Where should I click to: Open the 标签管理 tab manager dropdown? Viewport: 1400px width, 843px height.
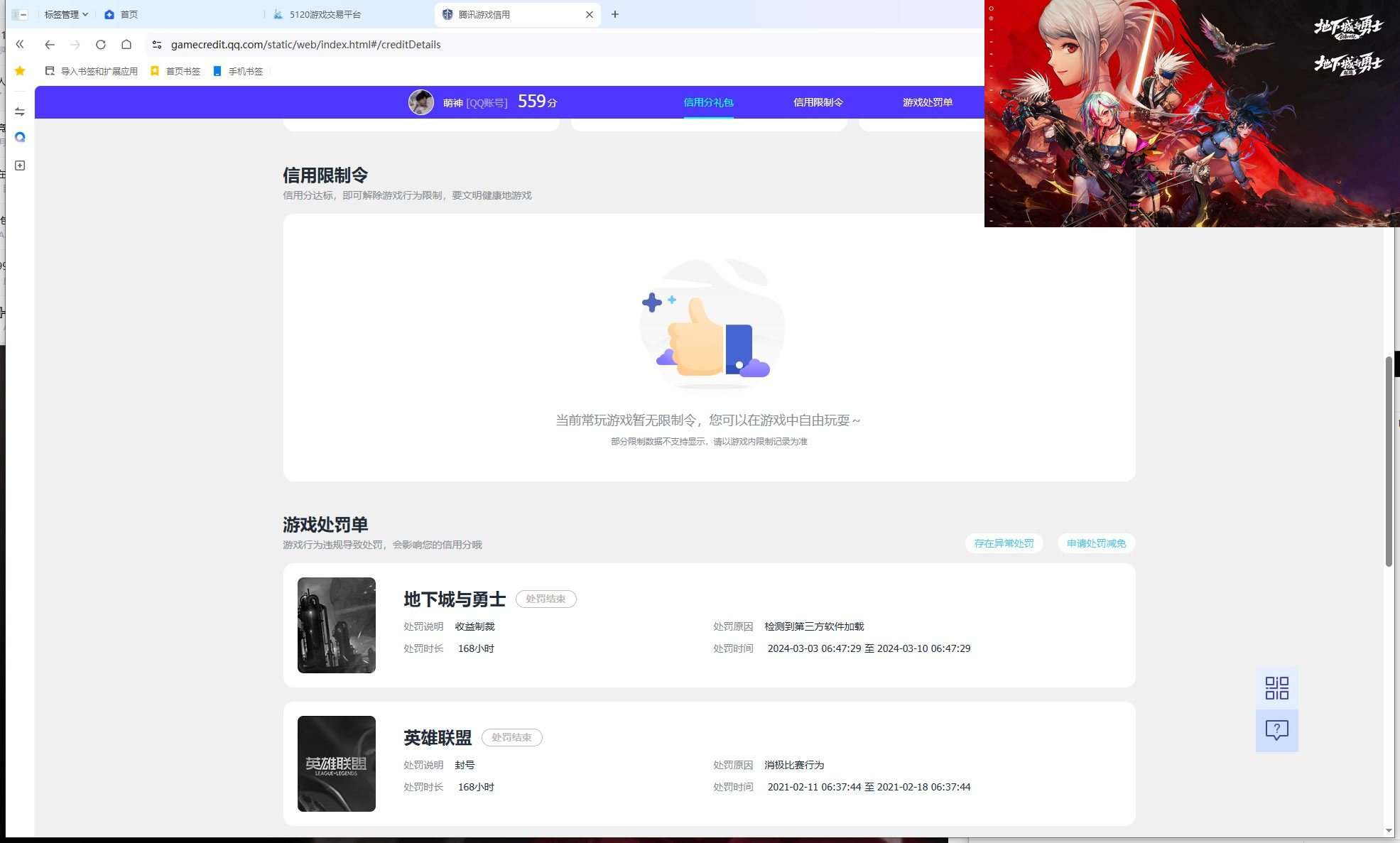[x=66, y=14]
